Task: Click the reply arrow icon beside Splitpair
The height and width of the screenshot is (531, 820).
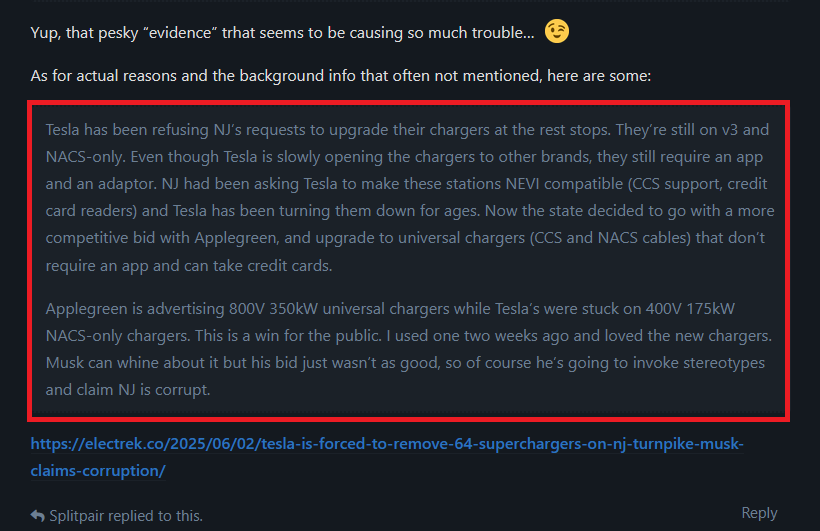Action: [38, 516]
